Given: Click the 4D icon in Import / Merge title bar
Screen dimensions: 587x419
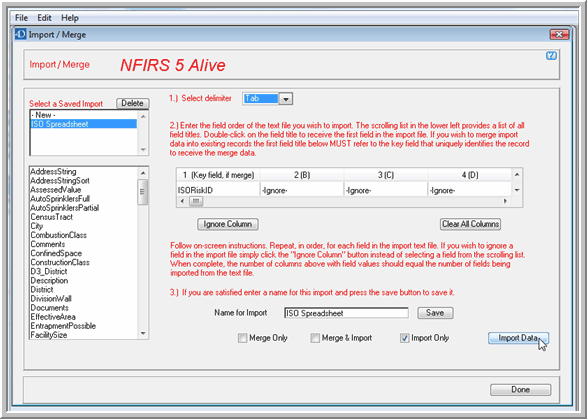Looking at the screenshot, I should (21, 34).
